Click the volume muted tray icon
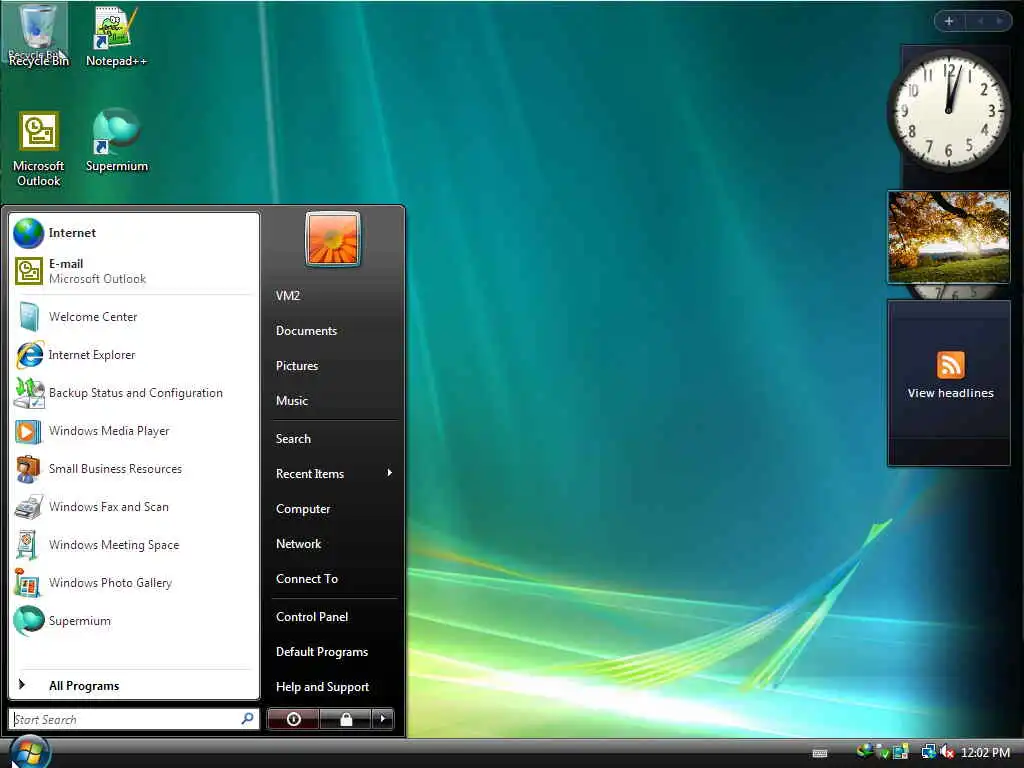Screen dimensions: 1024x768 947,752
